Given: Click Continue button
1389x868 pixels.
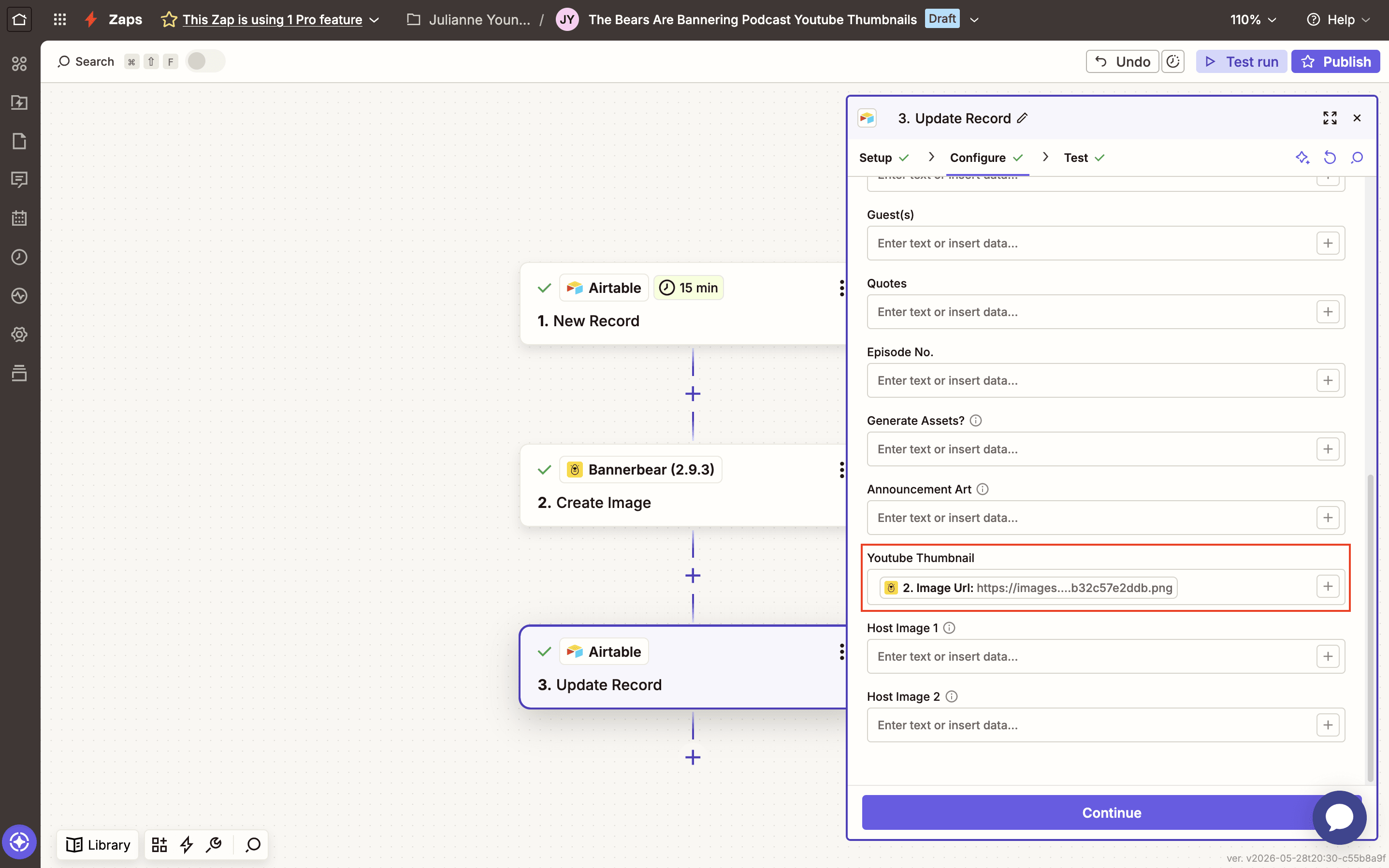Looking at the screenshot, I should tap(1111, 812).
